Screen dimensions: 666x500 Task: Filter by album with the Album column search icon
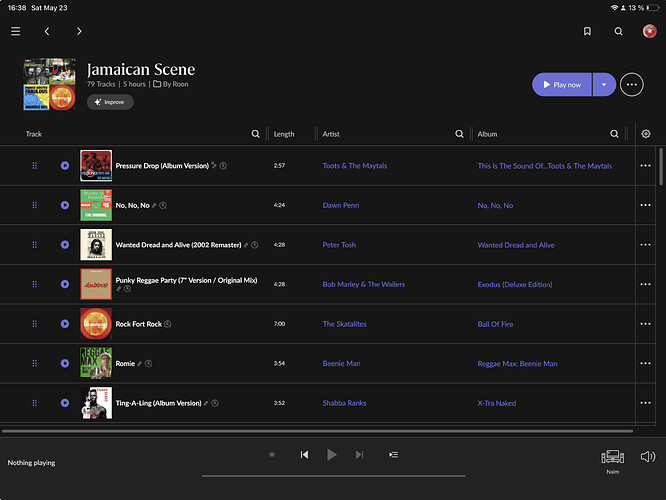click(x=614, y=134)
